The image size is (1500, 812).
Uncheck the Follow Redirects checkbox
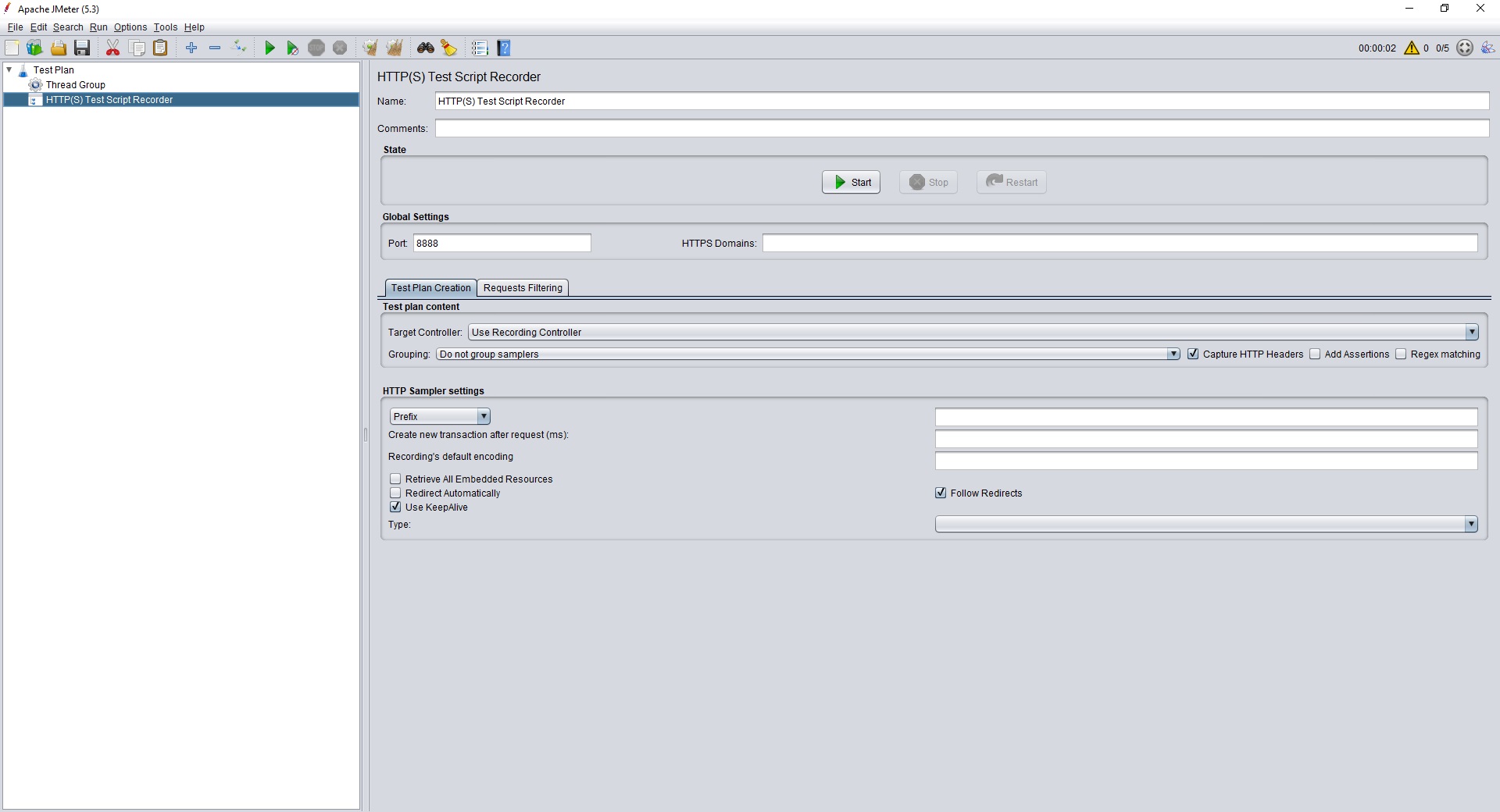click(x=941, y=493)
